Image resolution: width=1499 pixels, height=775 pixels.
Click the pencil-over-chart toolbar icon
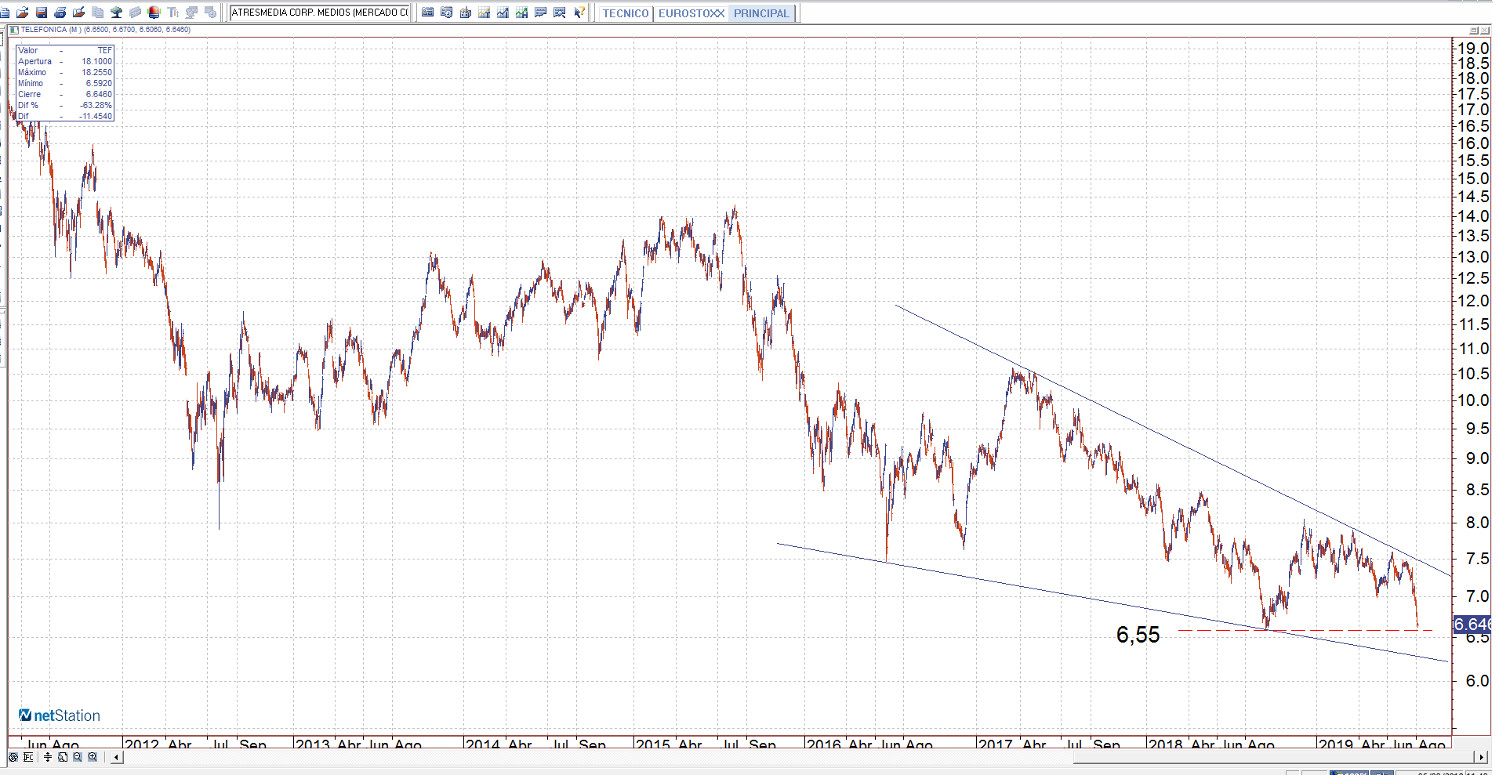pyautogui.click(x=78, y=13)
